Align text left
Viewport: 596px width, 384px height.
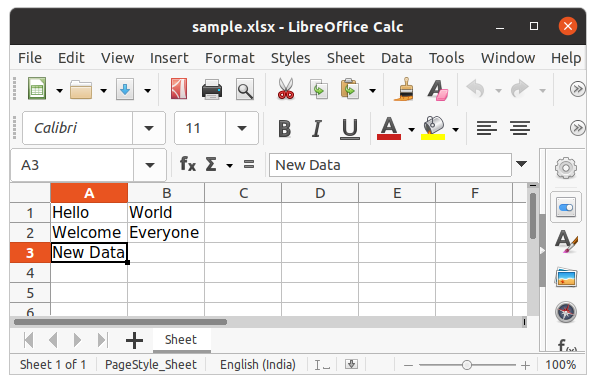tap(487, 128)
